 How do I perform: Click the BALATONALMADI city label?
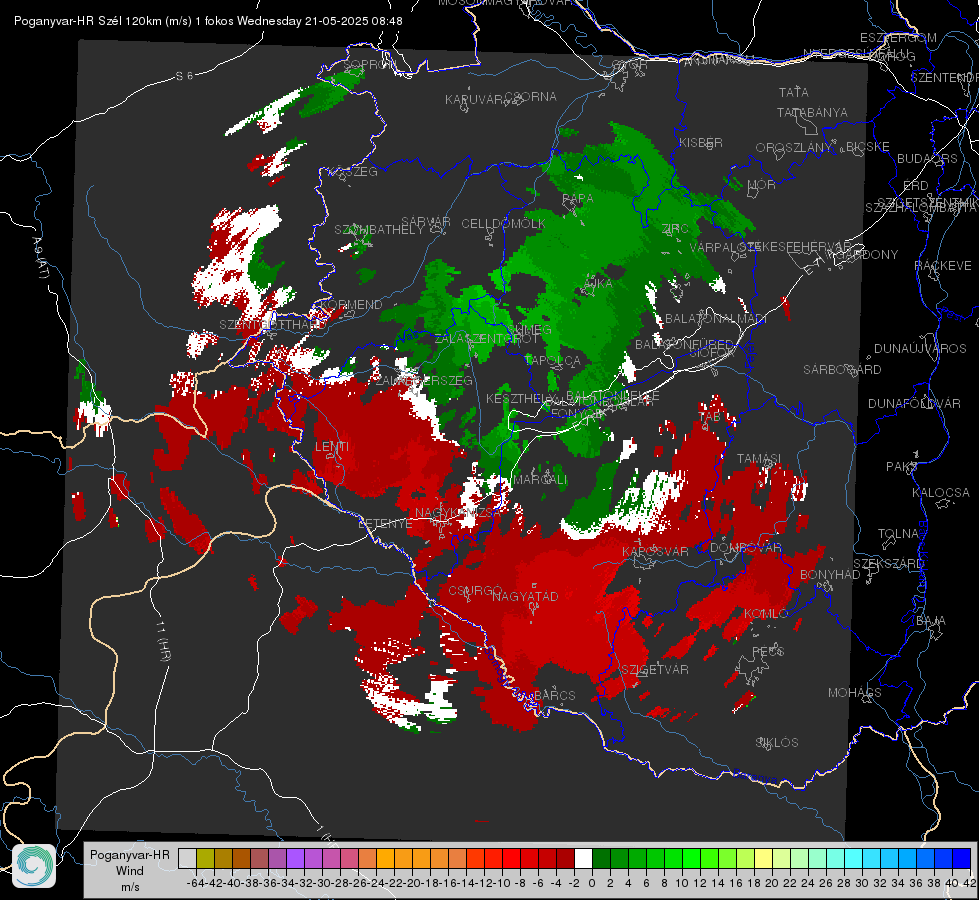click(x=716, y=319)
